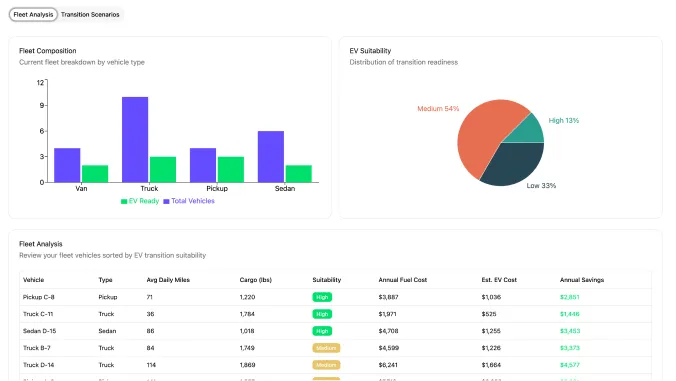Select the Pickup C-8 vehicle row
This screenshot has height=381, width=676.
(335, 297)
